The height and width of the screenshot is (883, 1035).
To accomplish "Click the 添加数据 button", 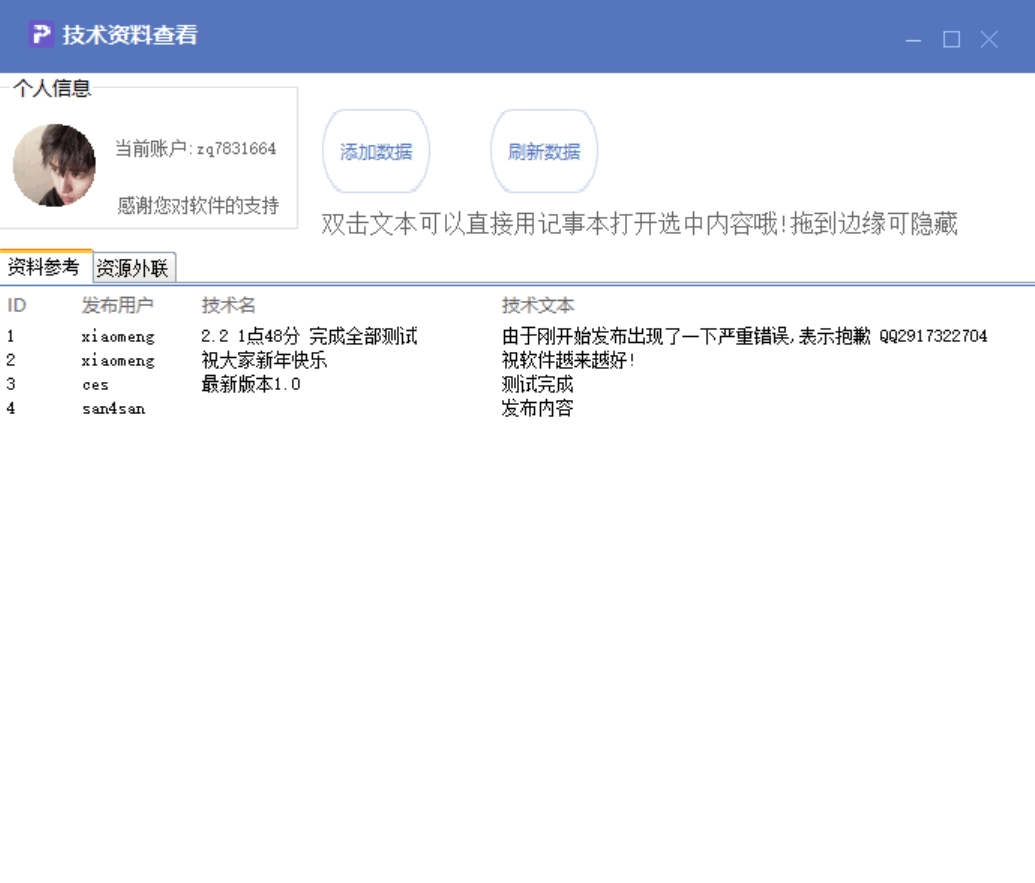I will [376, 152].
